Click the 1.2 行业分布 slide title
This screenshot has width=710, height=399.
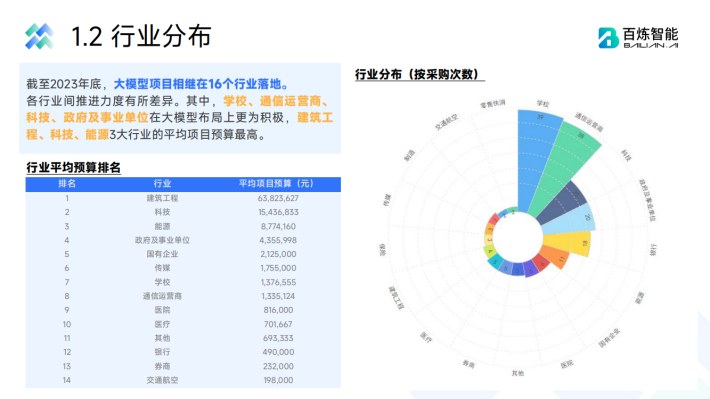(x=141, y=36)
